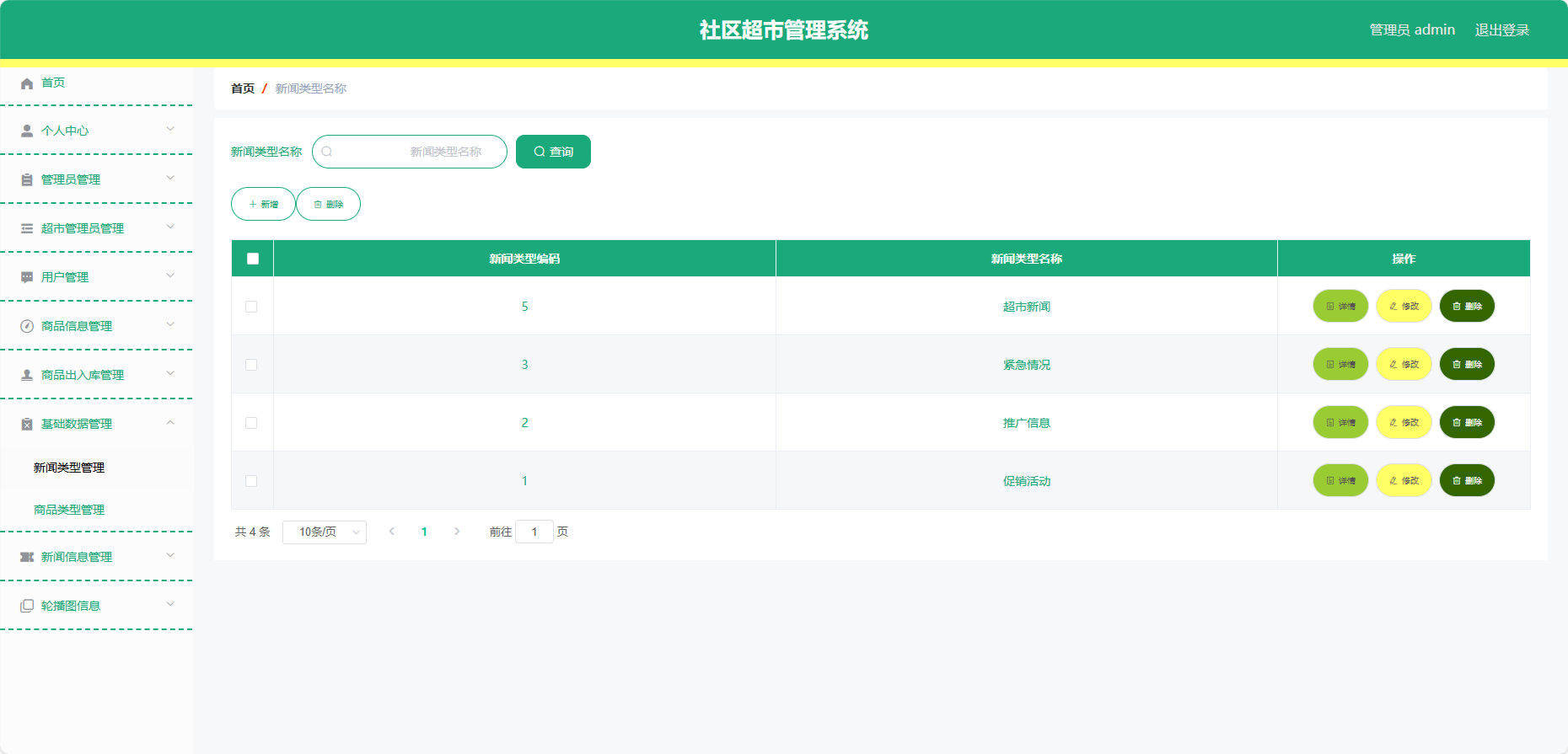This screenshot has width=1568, height=754.
Task: Click the user icon next to 商品出入库管理
Action: (x=27, y=375)
